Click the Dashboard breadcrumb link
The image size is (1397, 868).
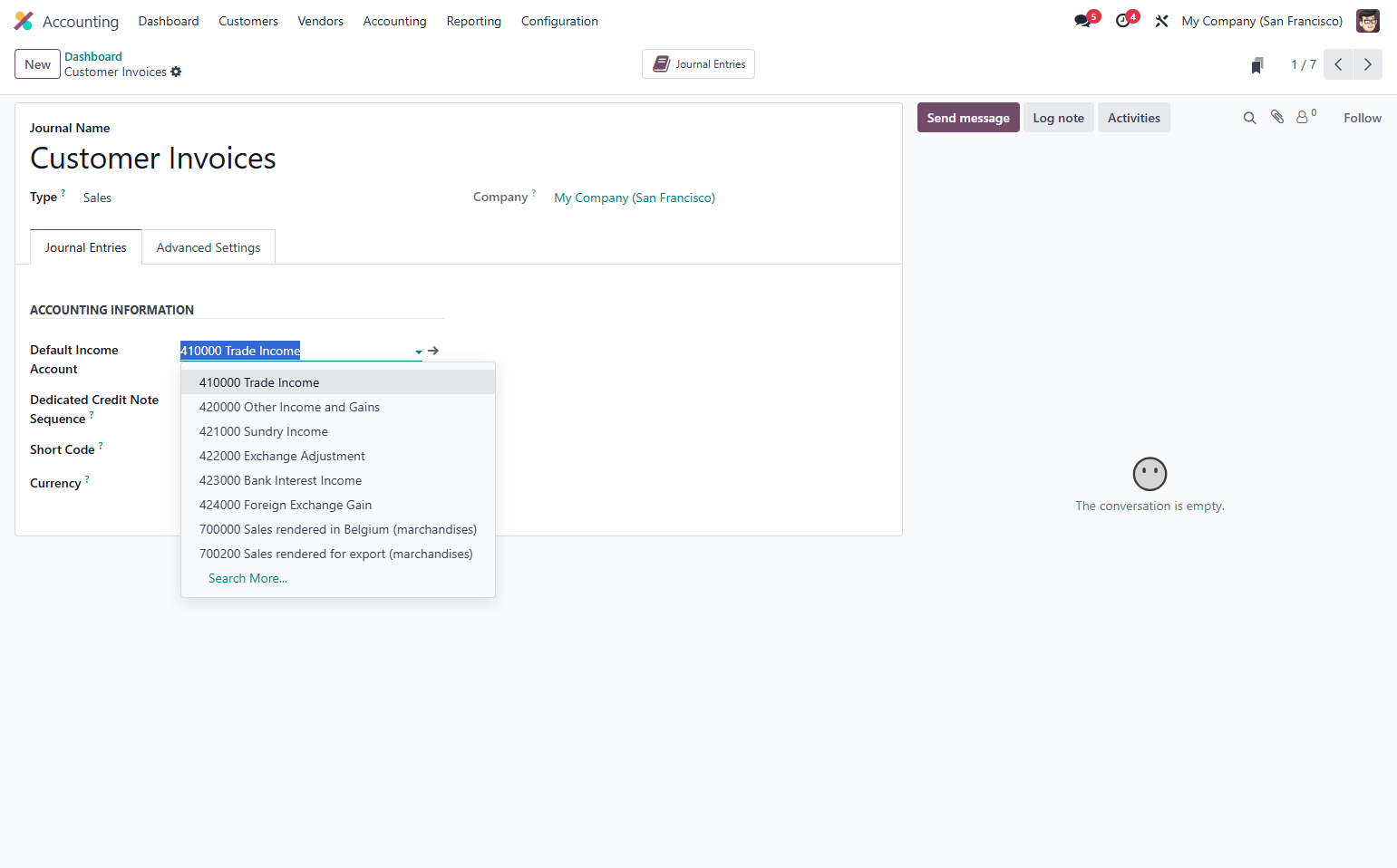click(x=93, y=56)
